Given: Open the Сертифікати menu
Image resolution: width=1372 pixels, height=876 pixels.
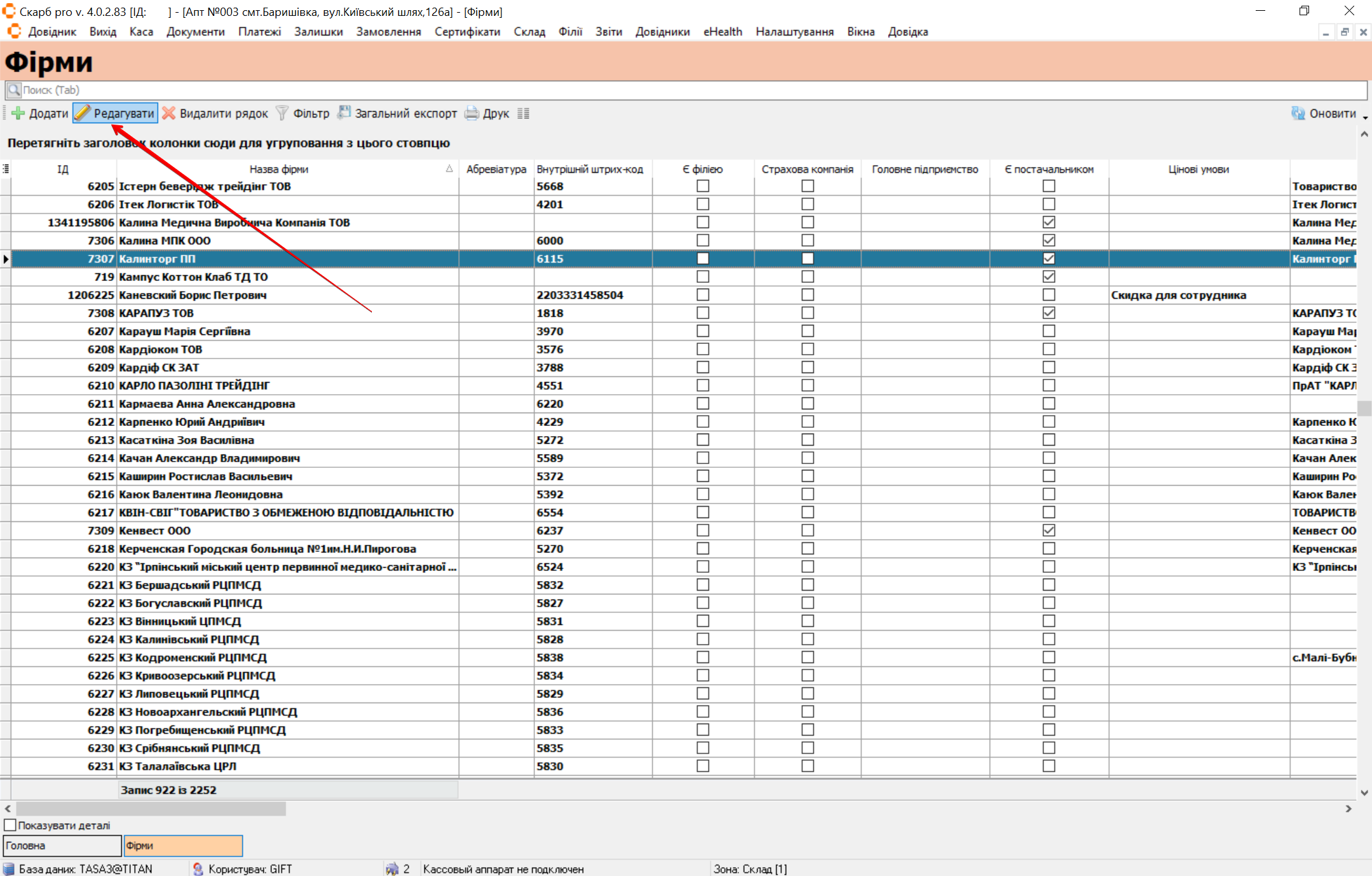Looking at the screenshot, I should click(467, 32).
